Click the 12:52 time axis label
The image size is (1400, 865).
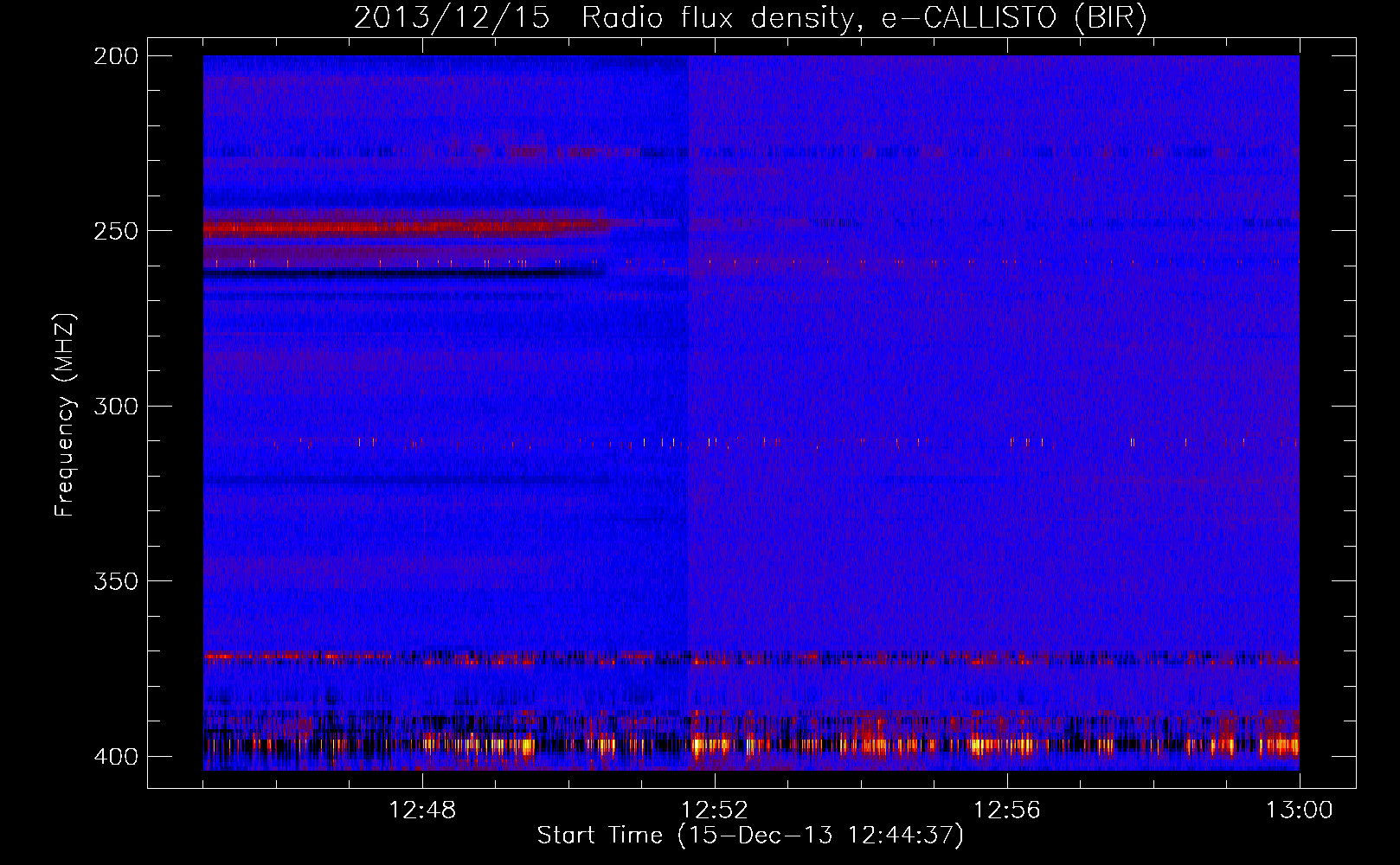click(x=715, y=811)
